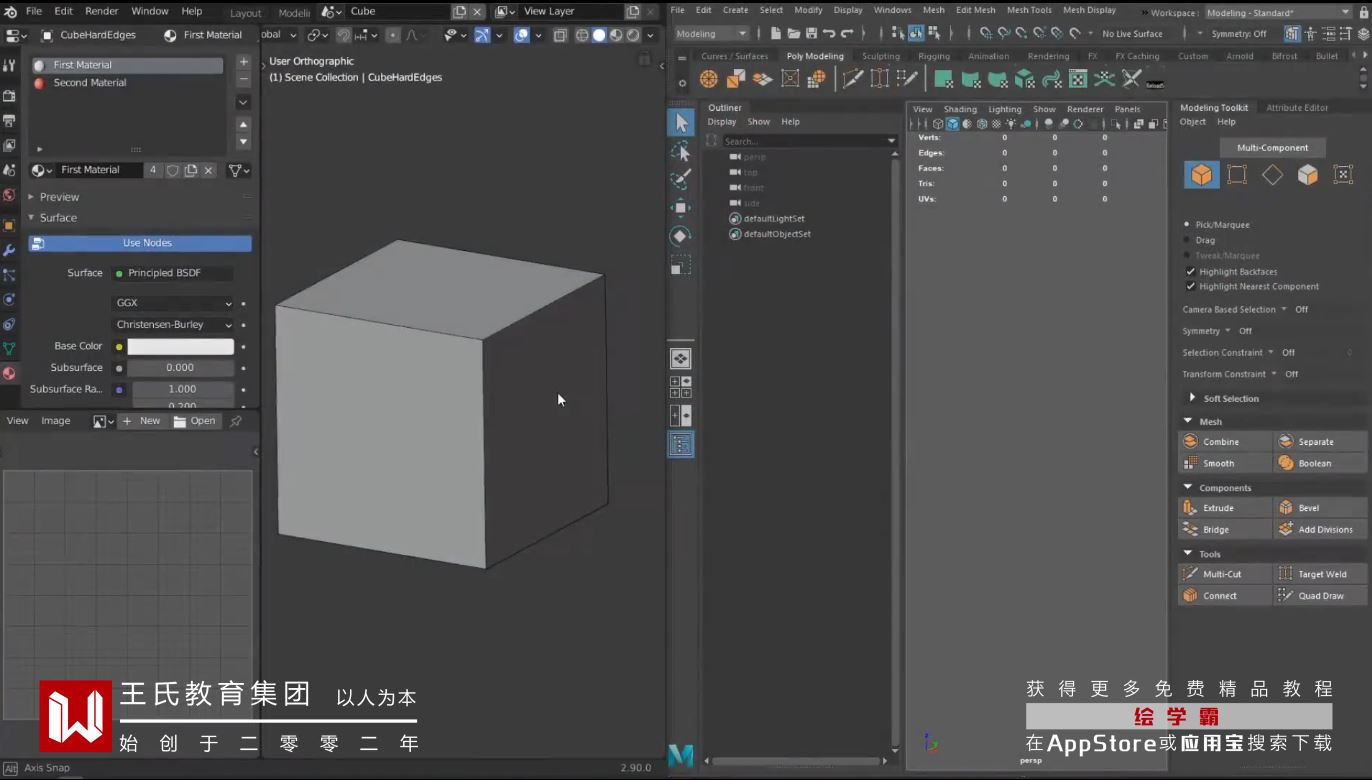Adjust the Subsurface value field
This screenshot has width=1372, height=780.
(x=180, y=368)
